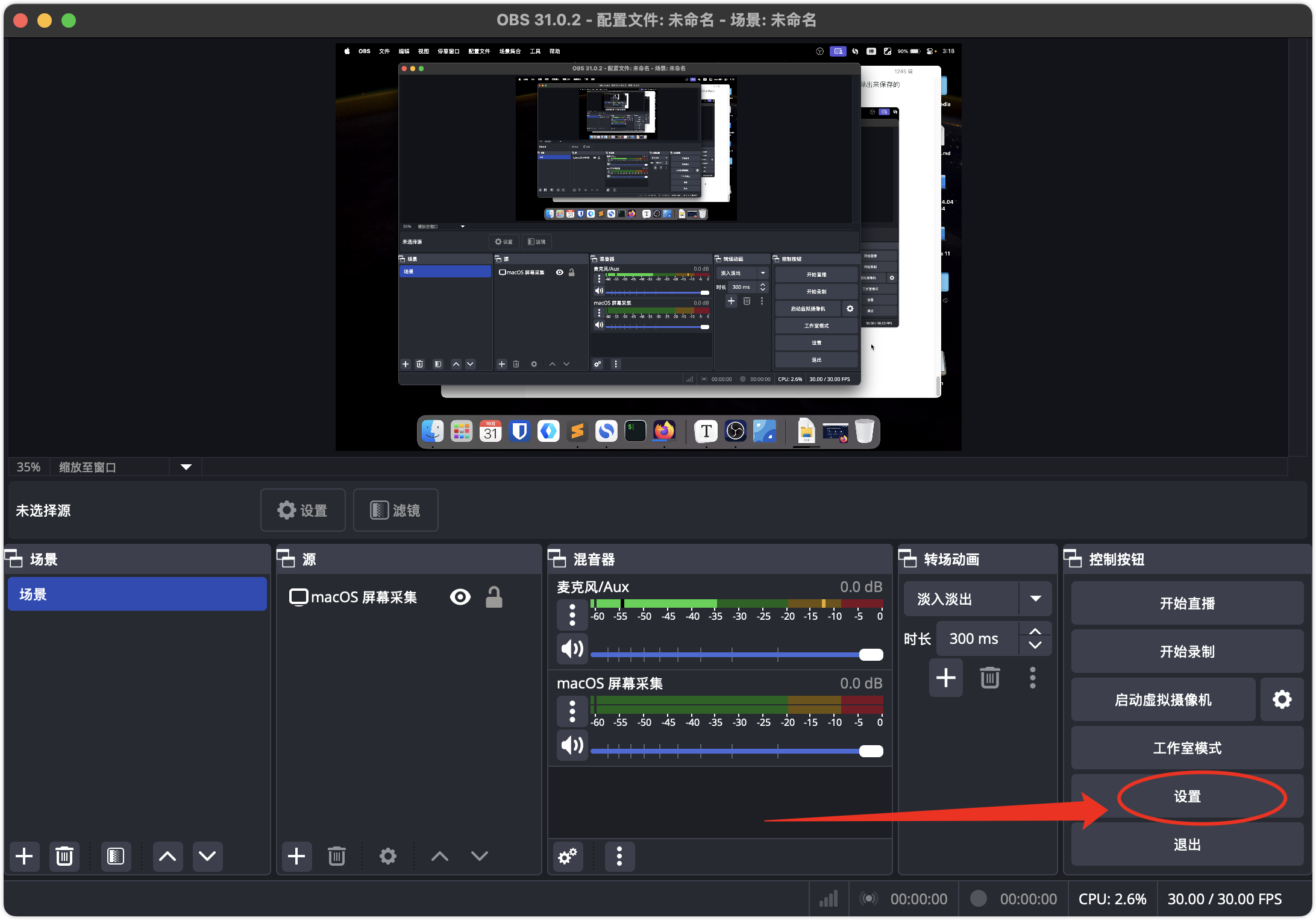Click the dock icon beside the 混音器 title
The height and width of the screenshot is (920, 1316).
(557, 559)
